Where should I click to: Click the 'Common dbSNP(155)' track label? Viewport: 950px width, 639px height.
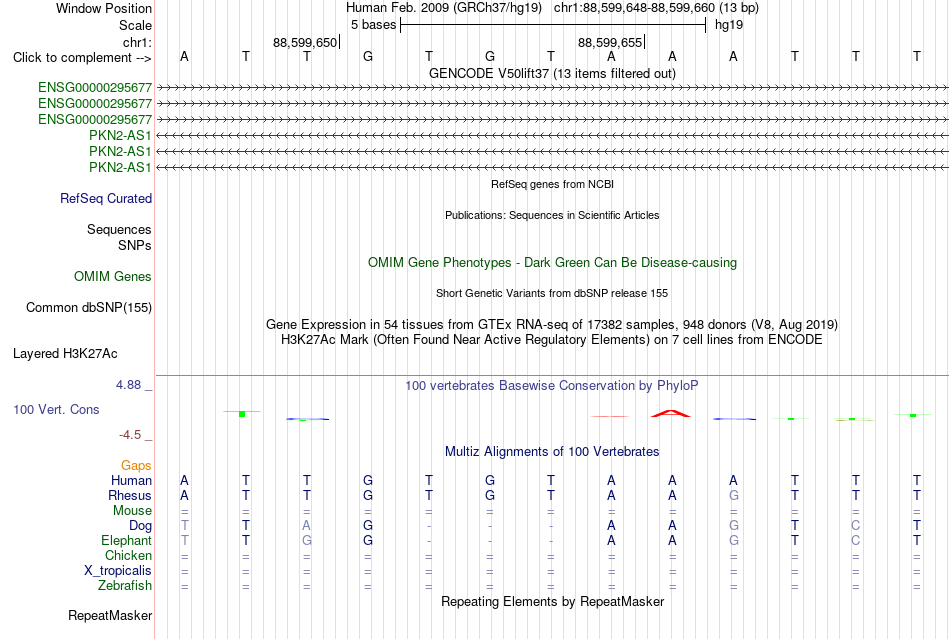(89, 308)
